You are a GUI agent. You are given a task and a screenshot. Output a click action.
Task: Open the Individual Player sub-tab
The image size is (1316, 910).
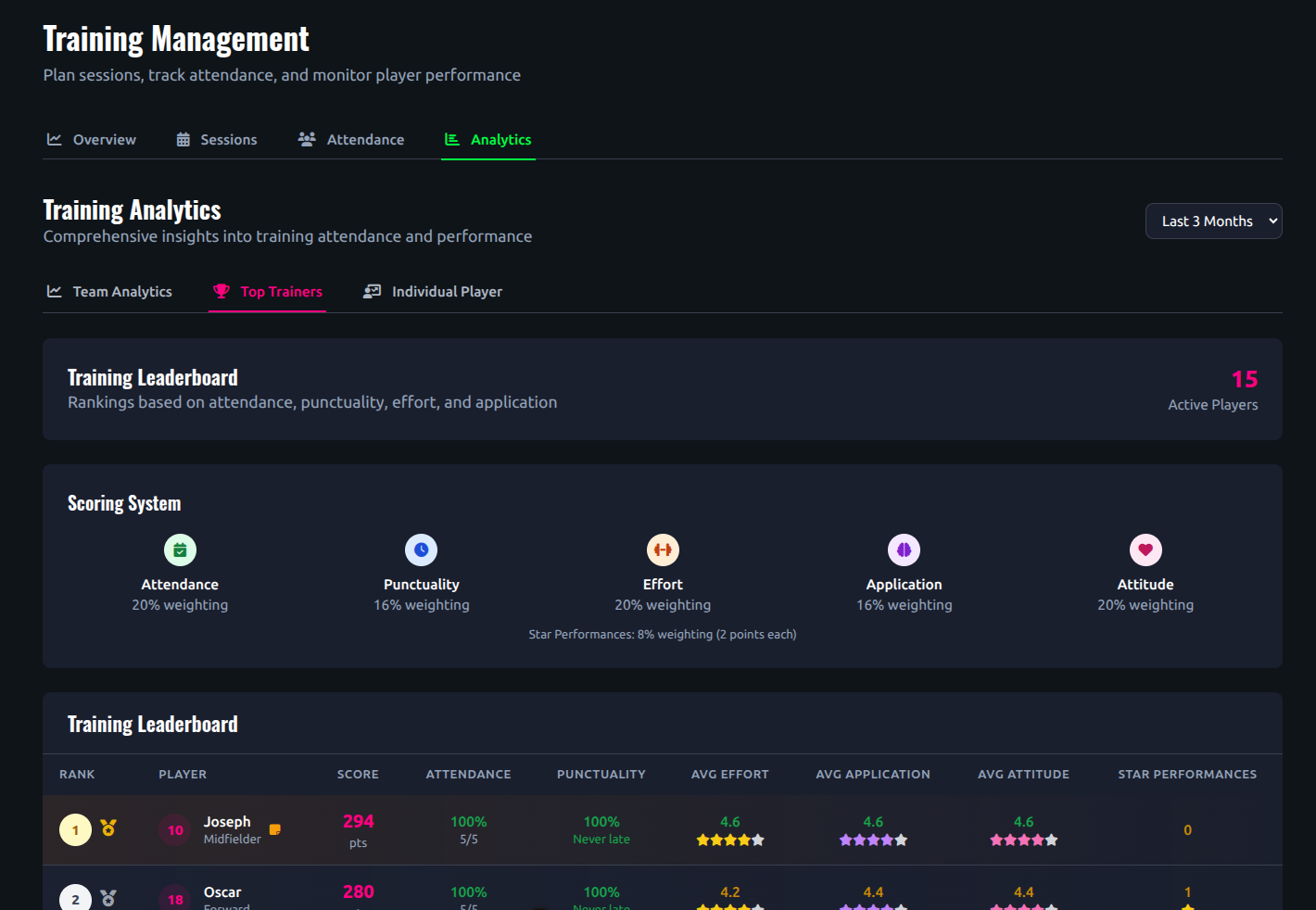click(433, 292)
